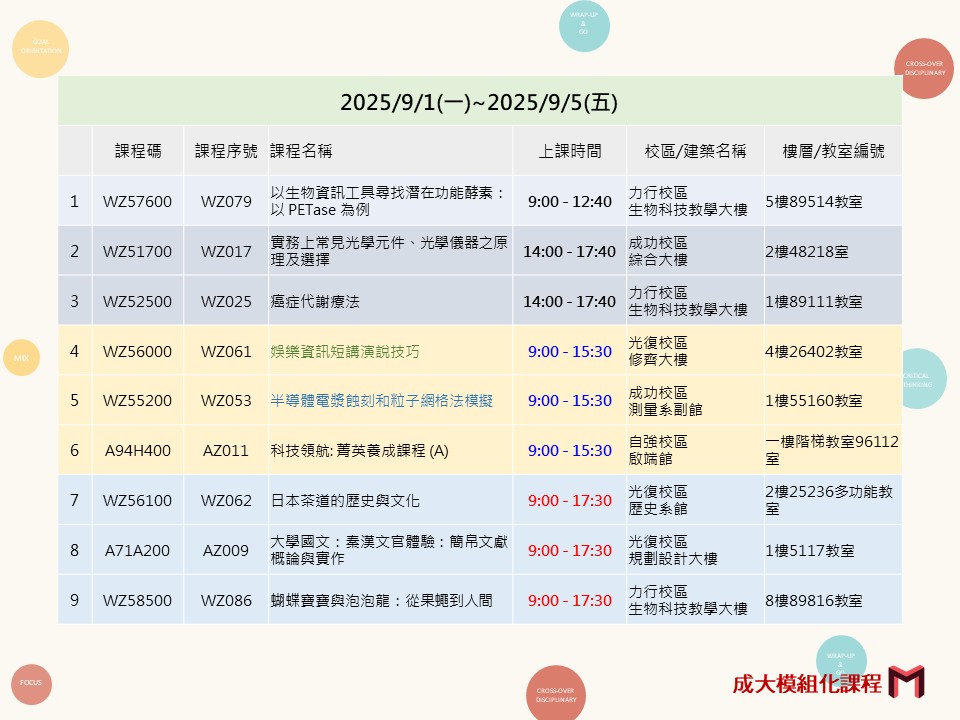
Task: Select the course serial AZ011 cell
Action: pyautogui.click(x=226, y=451)
